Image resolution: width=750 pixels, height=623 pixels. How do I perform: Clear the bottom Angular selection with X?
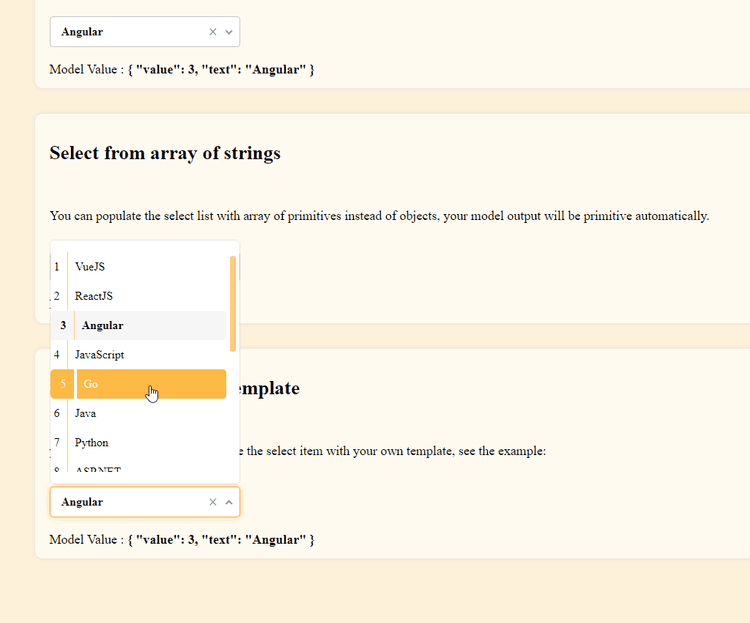pos(212,502)
